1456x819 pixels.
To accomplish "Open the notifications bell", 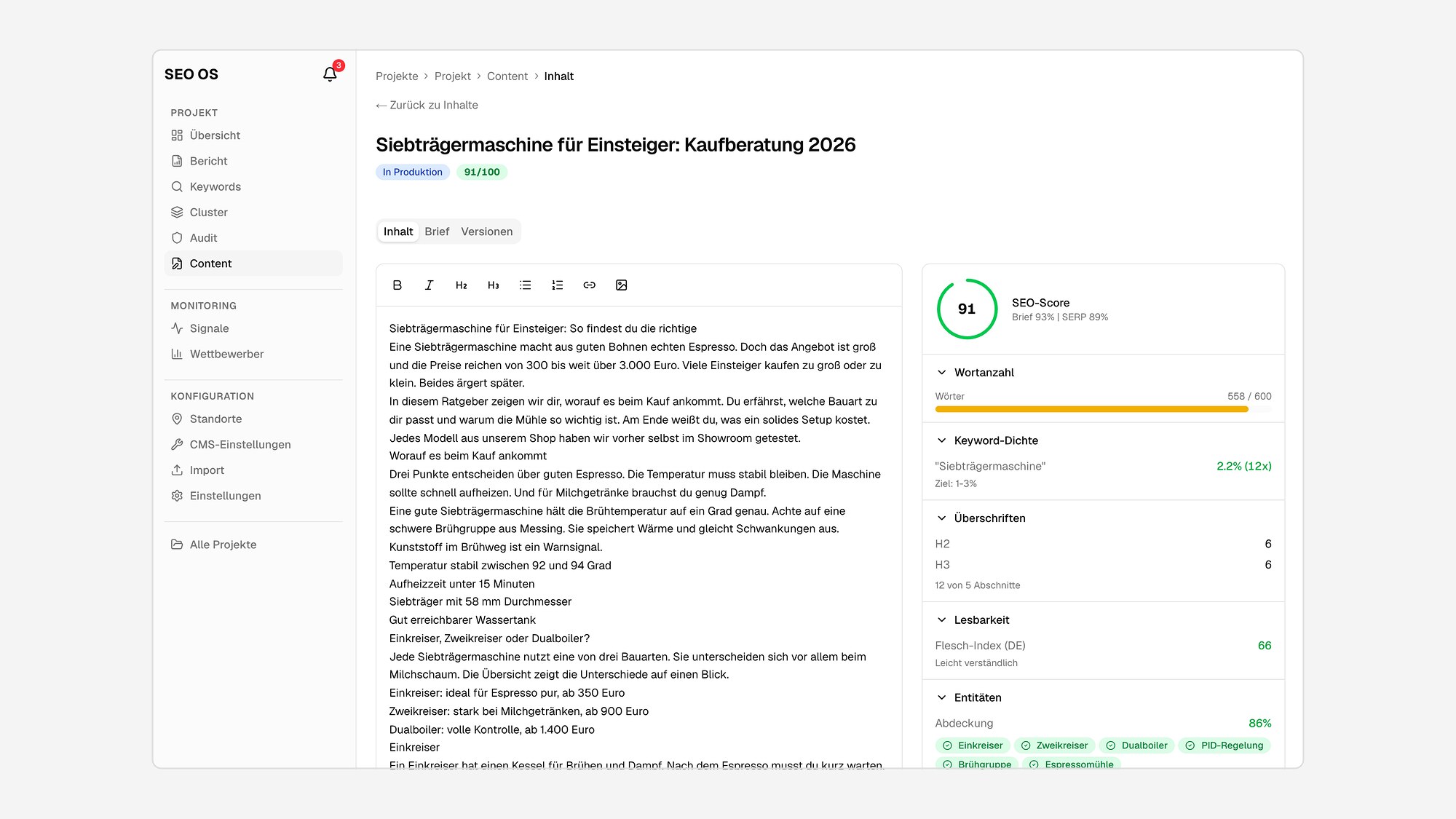I will click(x=330, y=74).
